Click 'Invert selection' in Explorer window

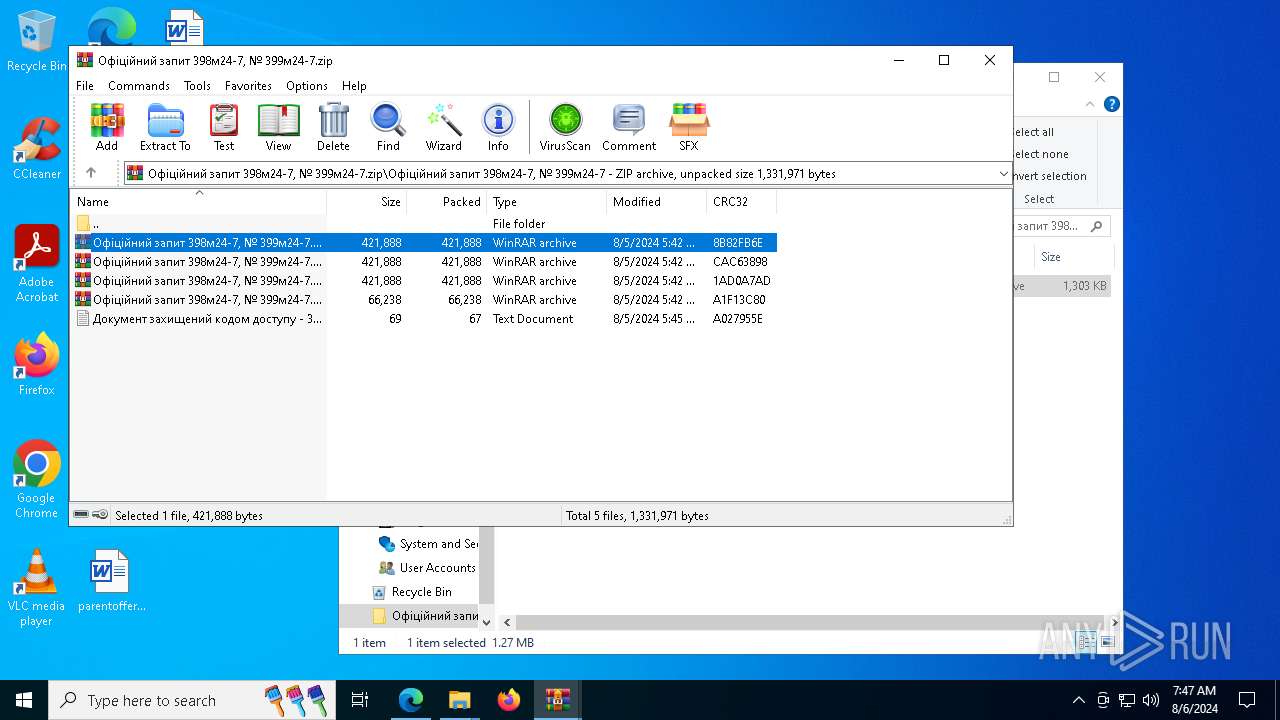coord(1050,176)
